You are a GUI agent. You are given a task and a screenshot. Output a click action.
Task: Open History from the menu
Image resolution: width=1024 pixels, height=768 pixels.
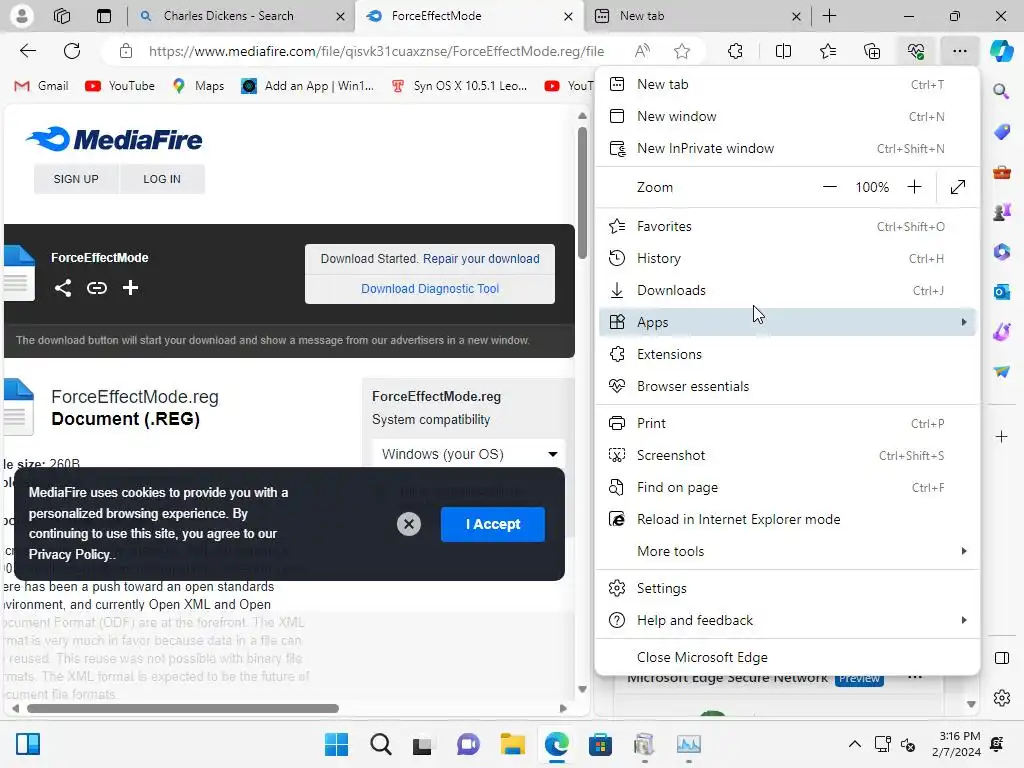[x=787, y=259]
